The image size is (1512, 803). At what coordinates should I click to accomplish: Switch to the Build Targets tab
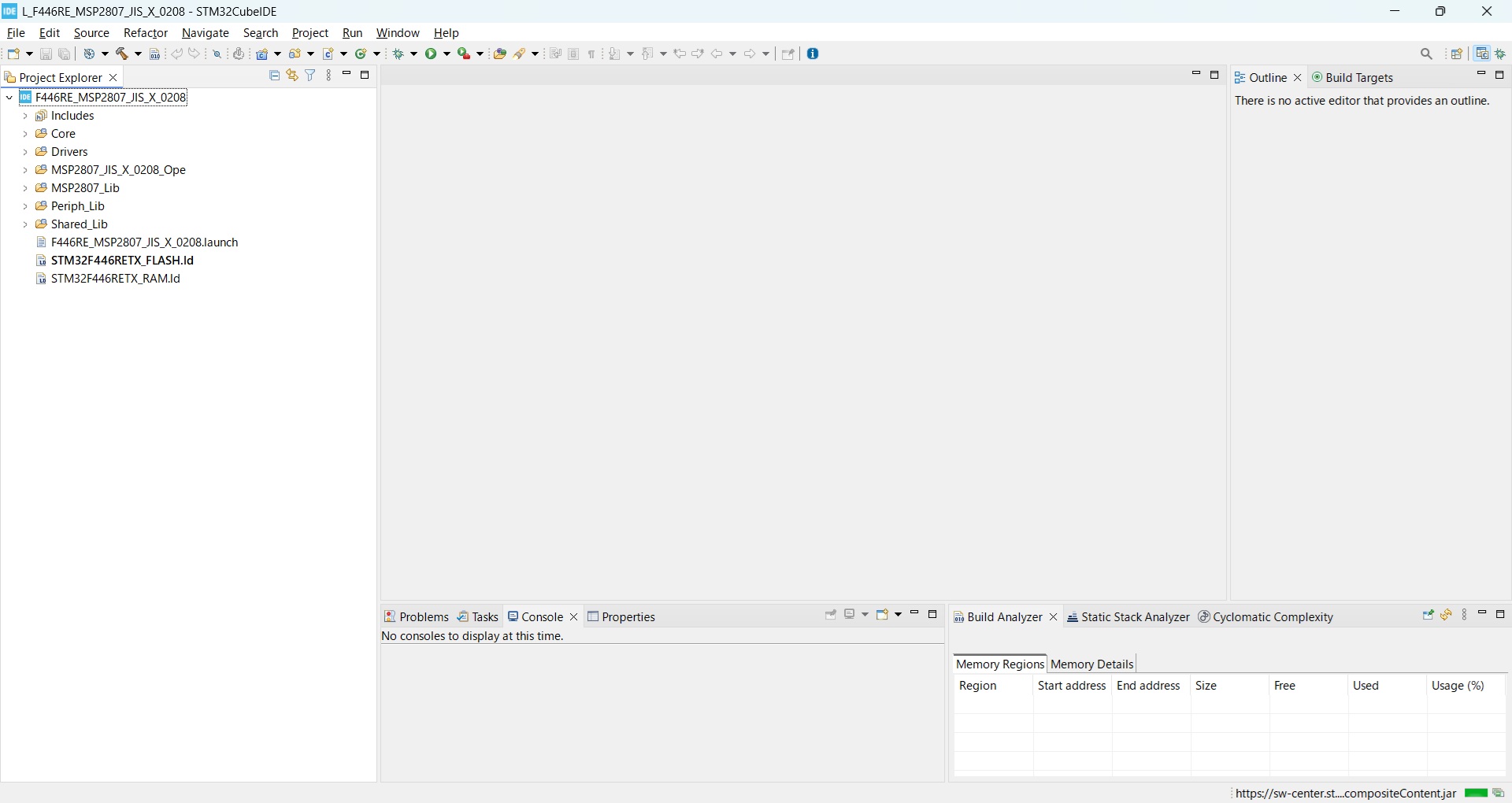[x=1353, y=78]
